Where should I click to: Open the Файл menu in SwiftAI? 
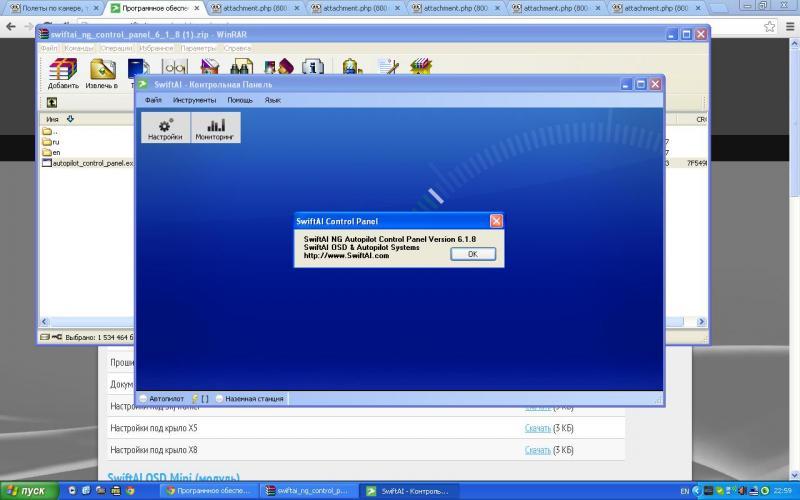[x=152, y=100]
